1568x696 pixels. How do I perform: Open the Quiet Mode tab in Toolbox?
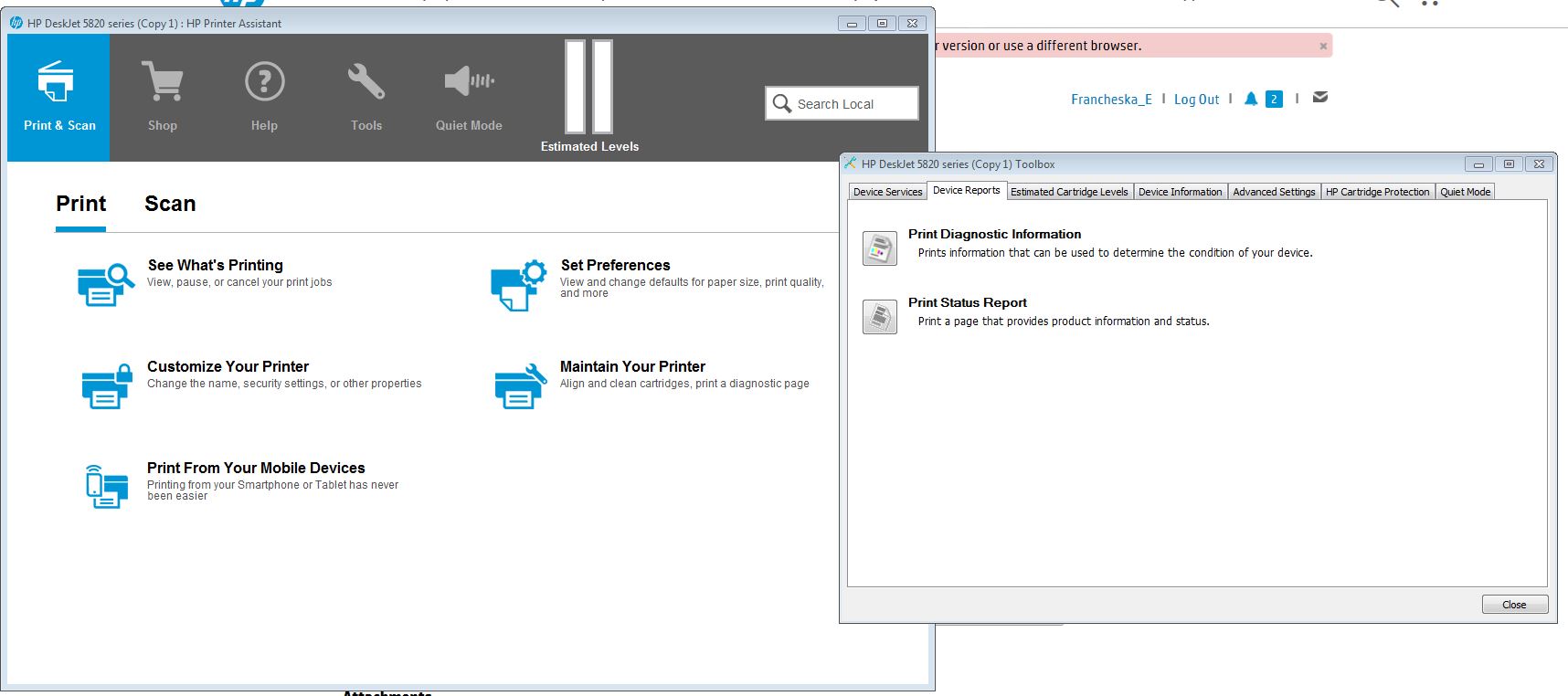tap(1465, 192)
